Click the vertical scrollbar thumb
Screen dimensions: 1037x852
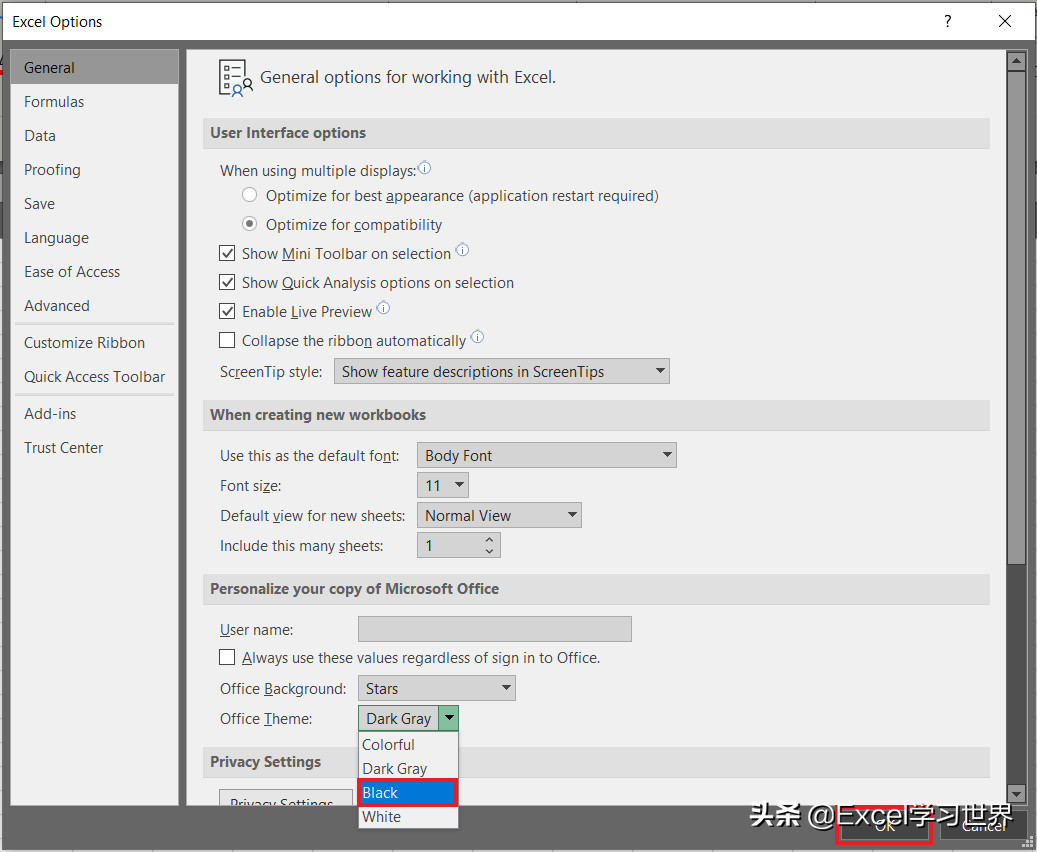tap(1016, 318)
